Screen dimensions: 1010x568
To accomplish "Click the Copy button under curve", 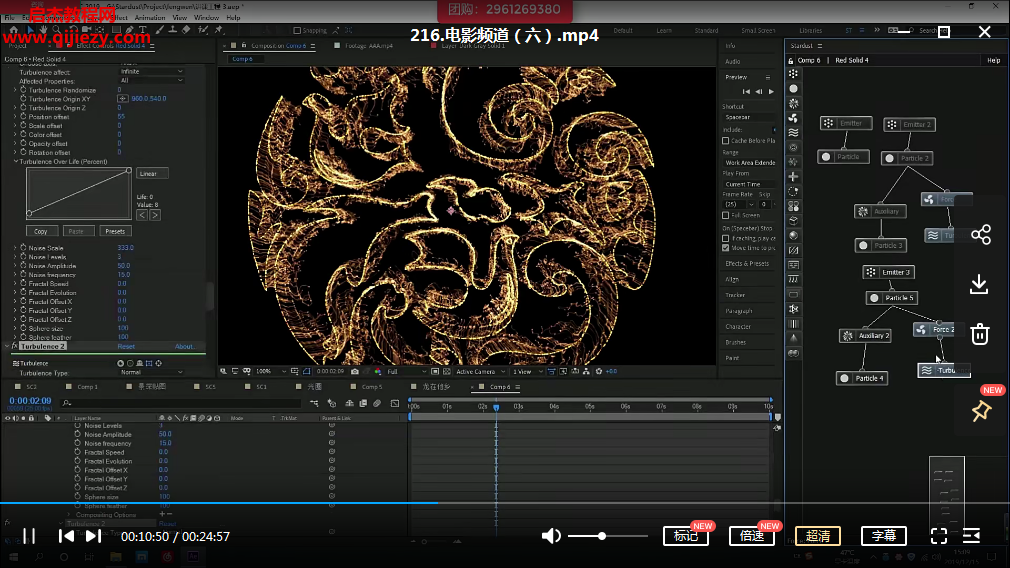I will pos(41,231).
